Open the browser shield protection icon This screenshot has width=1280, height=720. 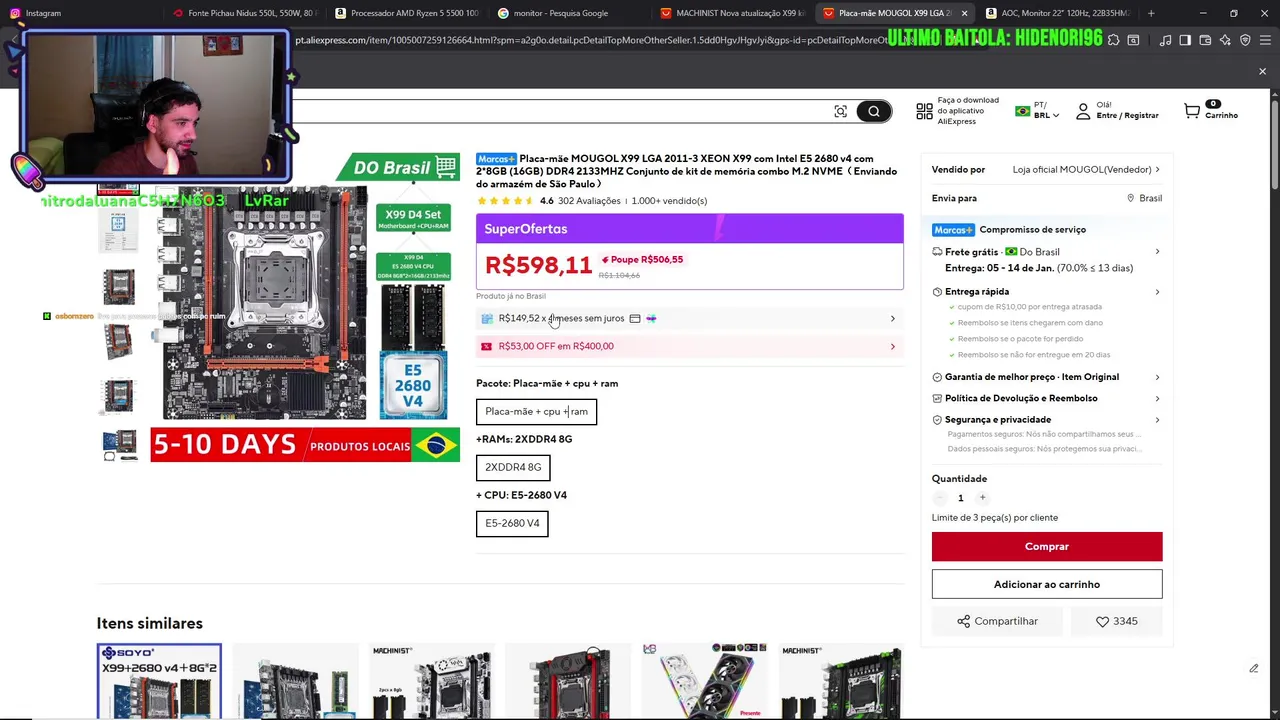pyautogui.click(x=1245, y=40)
